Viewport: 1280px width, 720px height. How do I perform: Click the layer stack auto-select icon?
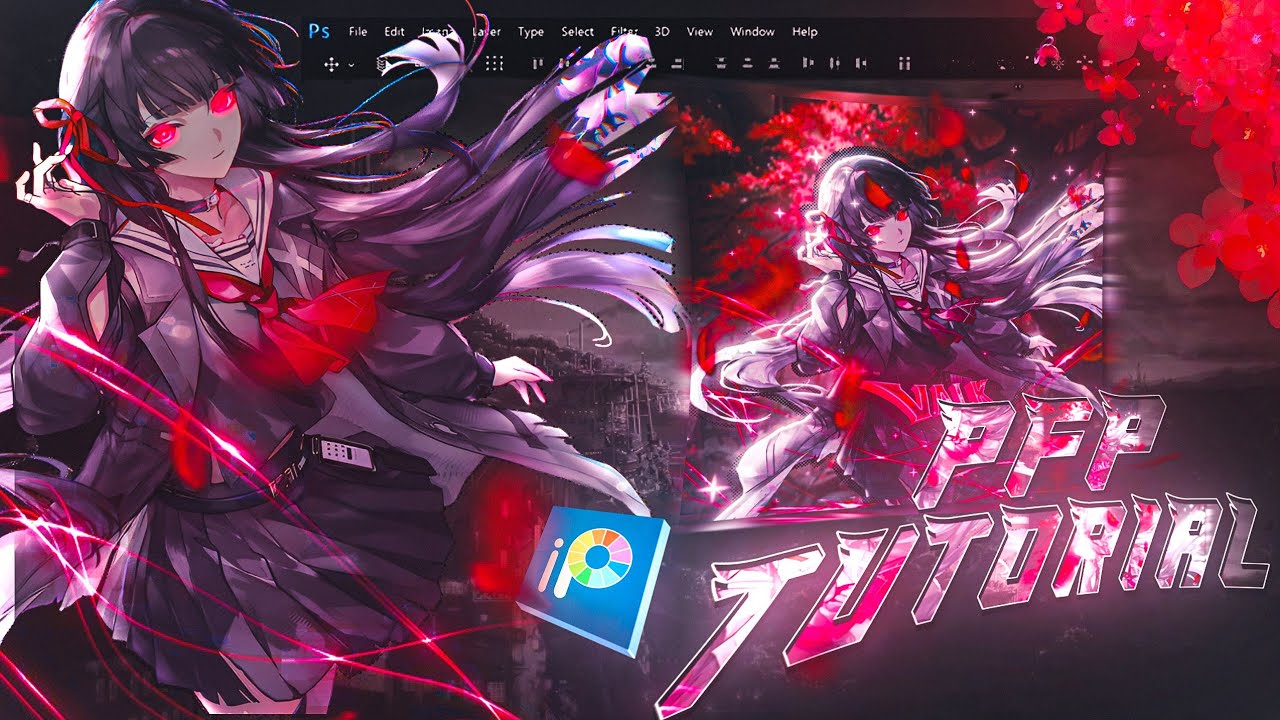point(381,64)
